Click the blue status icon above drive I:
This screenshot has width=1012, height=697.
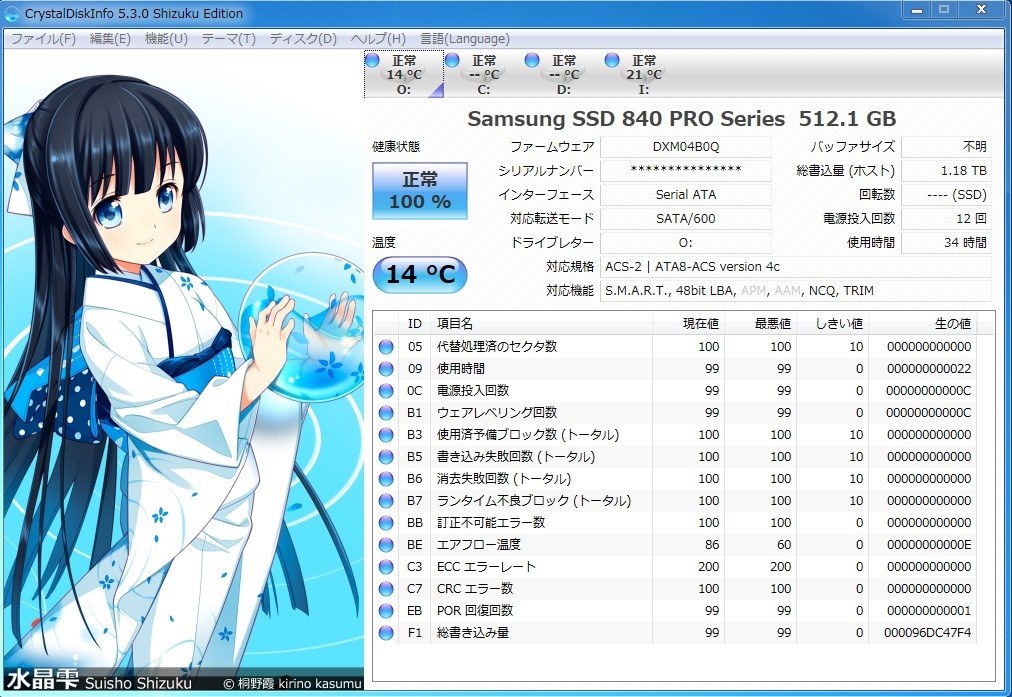tap(614, 61)
